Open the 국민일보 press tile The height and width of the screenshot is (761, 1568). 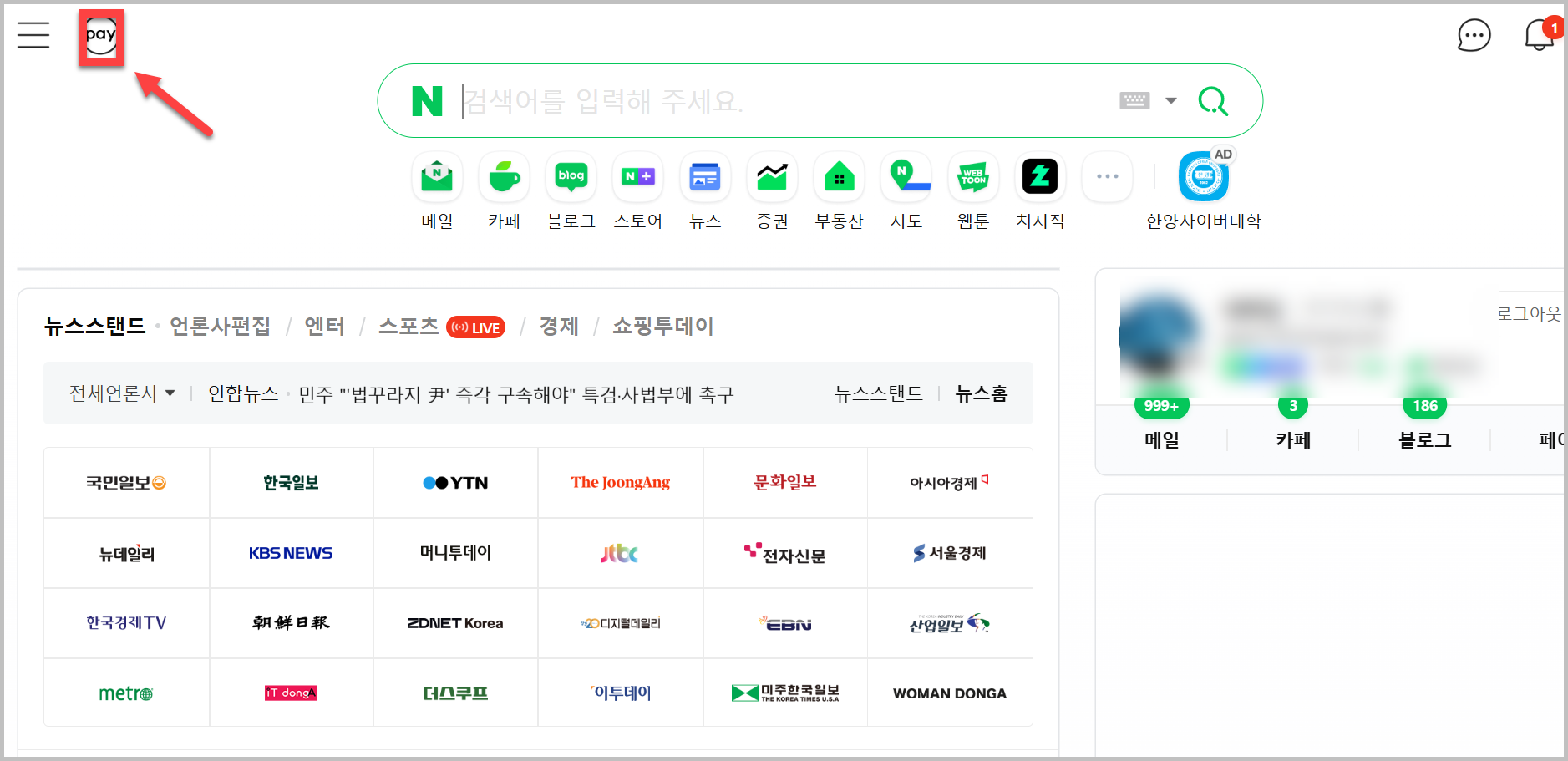[x=126, y=483]
